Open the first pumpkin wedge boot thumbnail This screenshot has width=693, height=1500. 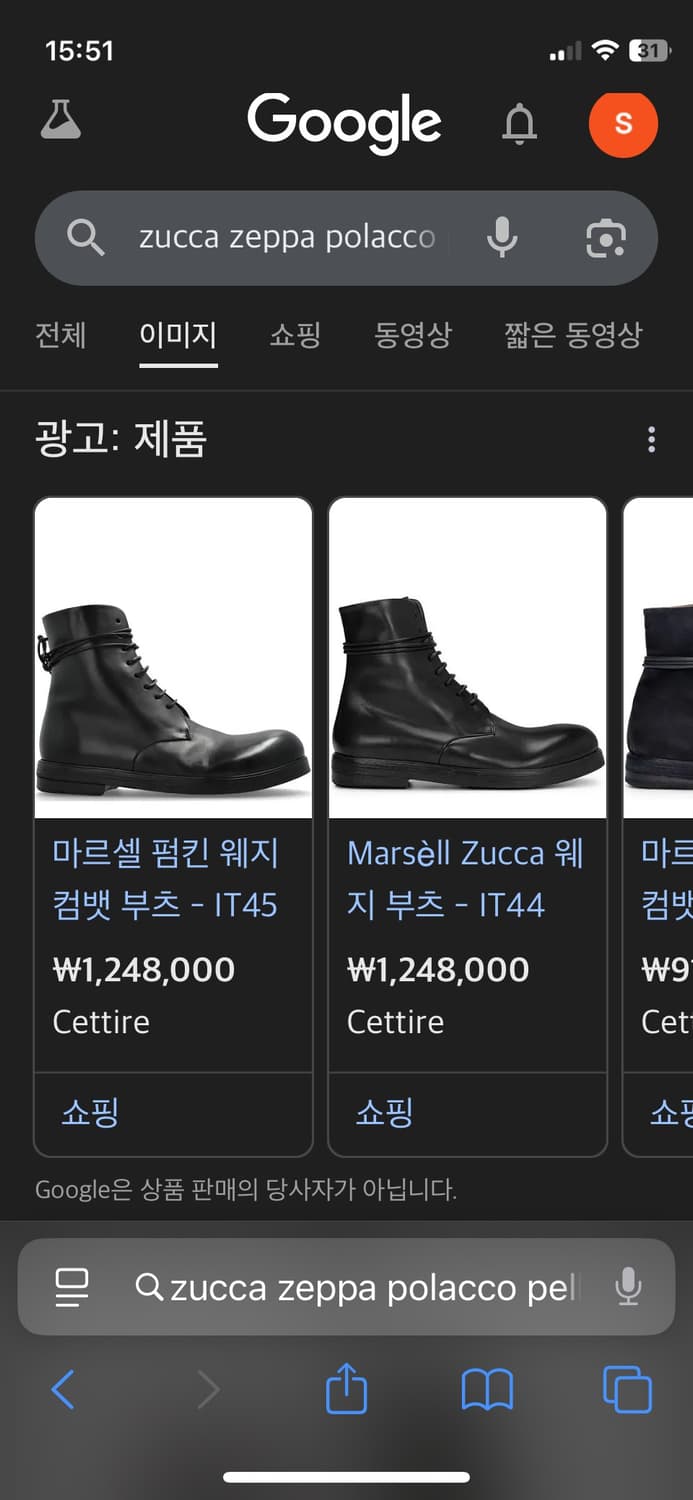[172, 657]
